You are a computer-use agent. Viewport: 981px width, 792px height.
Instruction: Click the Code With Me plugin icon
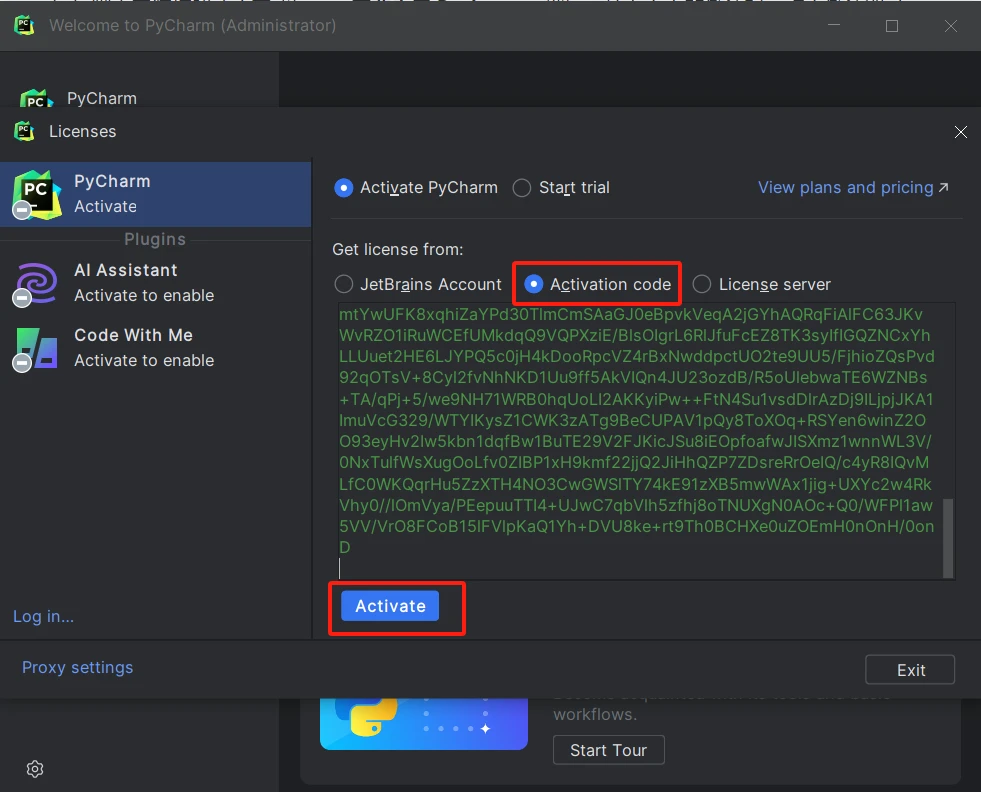(37, 348)
